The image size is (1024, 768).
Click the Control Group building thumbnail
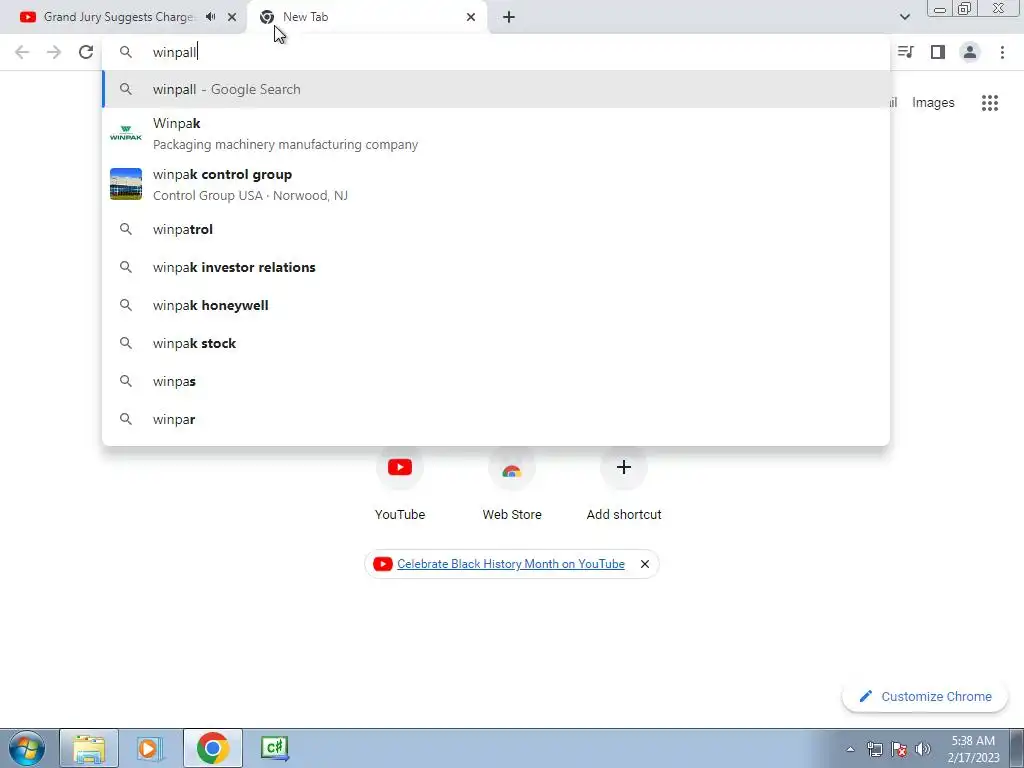[125, 184]
